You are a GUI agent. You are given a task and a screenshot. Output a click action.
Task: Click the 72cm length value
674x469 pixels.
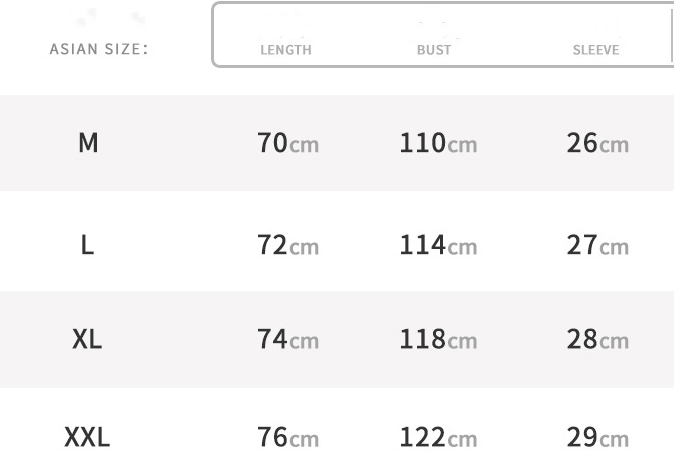pyautogui.click(x=288, y=245)
